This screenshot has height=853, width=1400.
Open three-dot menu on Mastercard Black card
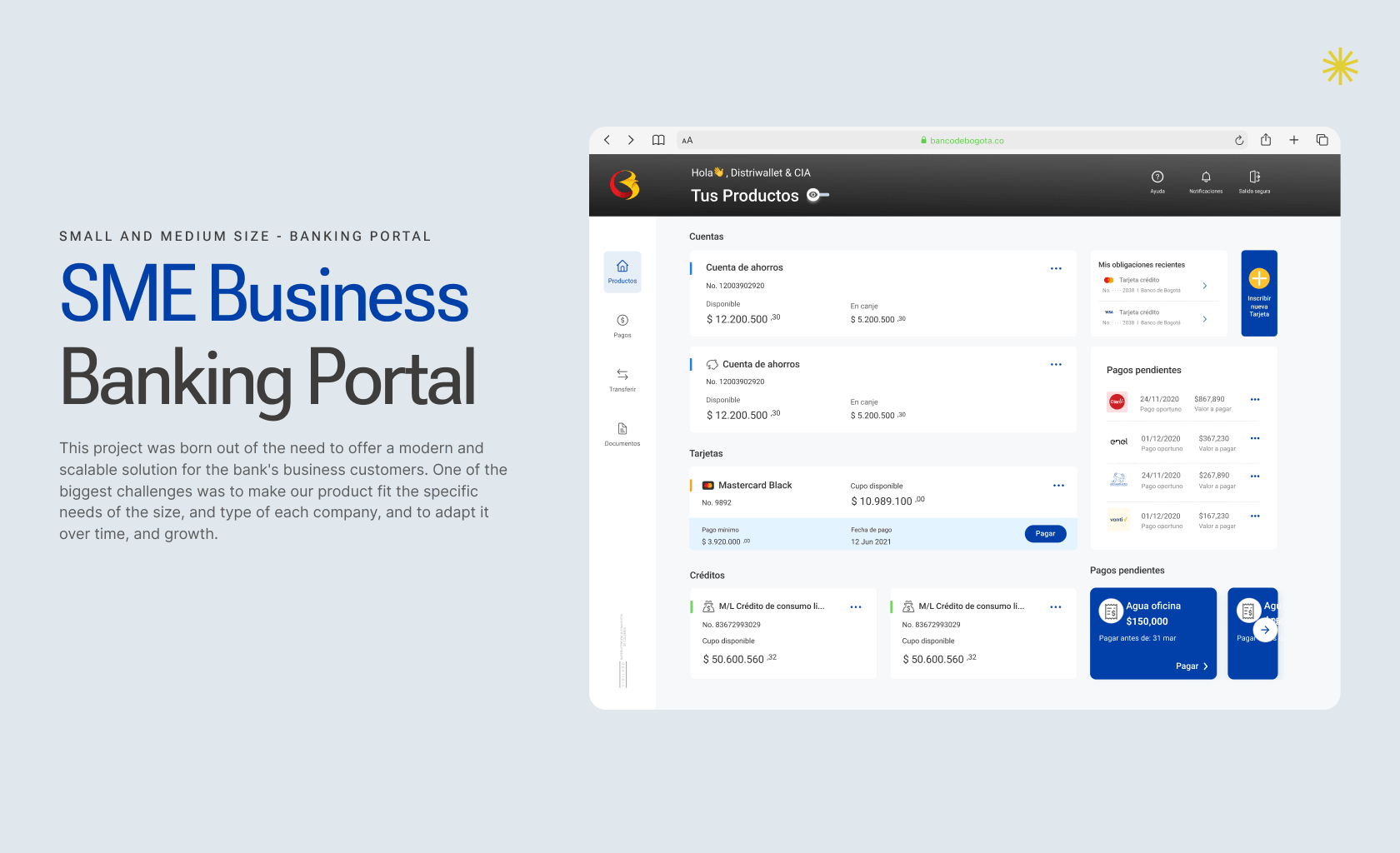(1058, 486)
